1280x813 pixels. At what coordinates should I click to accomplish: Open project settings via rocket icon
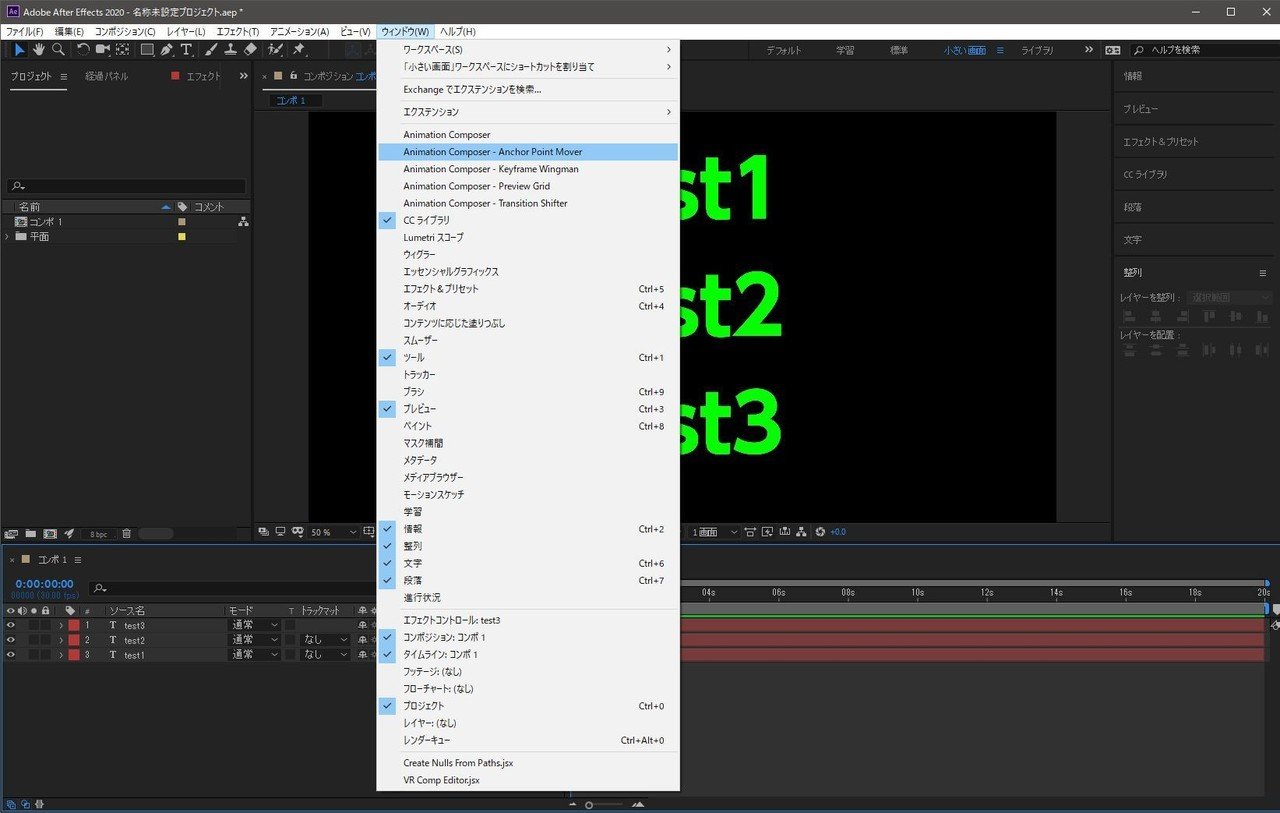pyautogui.click(x=69, y=533)
